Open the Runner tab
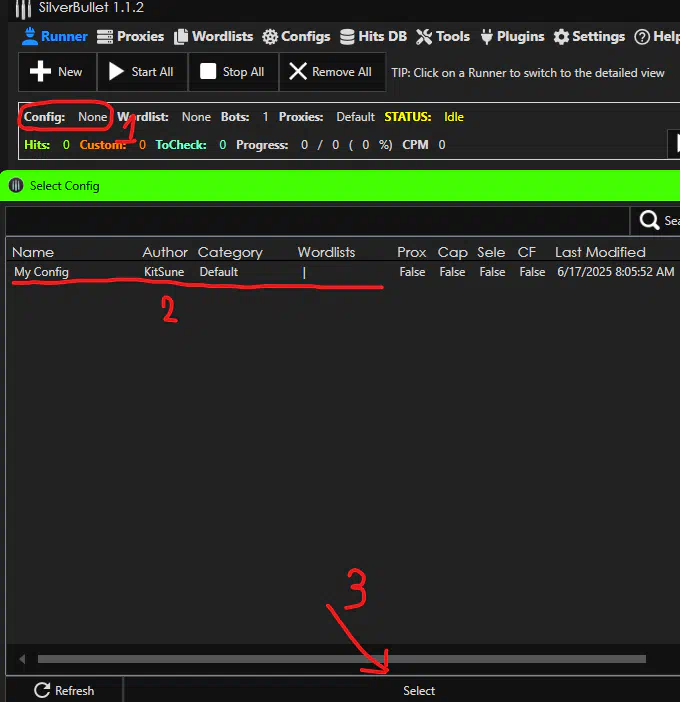Viewport: 680px width, 702px height. pyautogui.click(x=55, y=36)
